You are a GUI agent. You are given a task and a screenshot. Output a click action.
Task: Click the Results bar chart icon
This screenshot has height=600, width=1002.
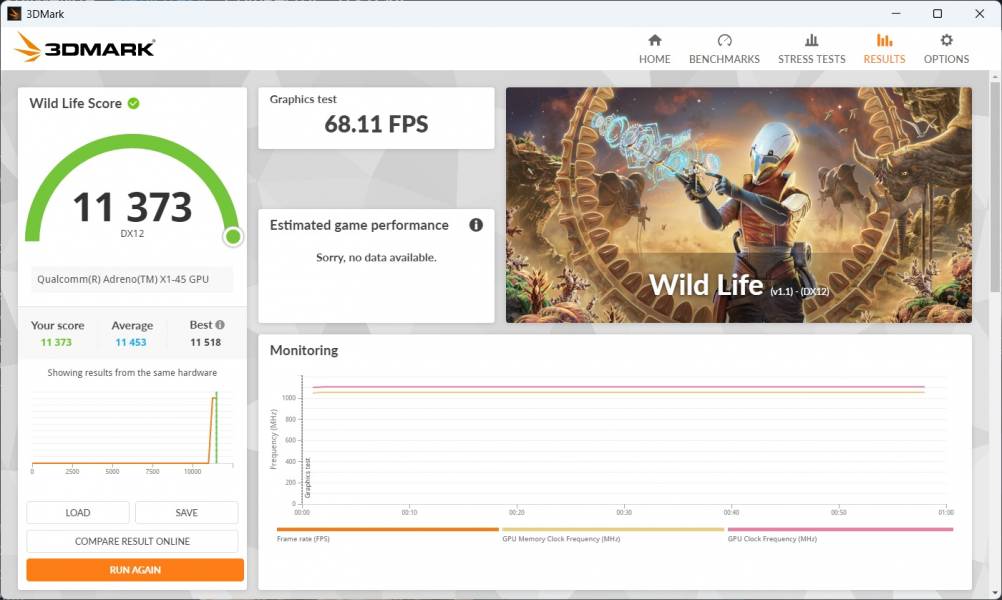click(x=884, y=40)
